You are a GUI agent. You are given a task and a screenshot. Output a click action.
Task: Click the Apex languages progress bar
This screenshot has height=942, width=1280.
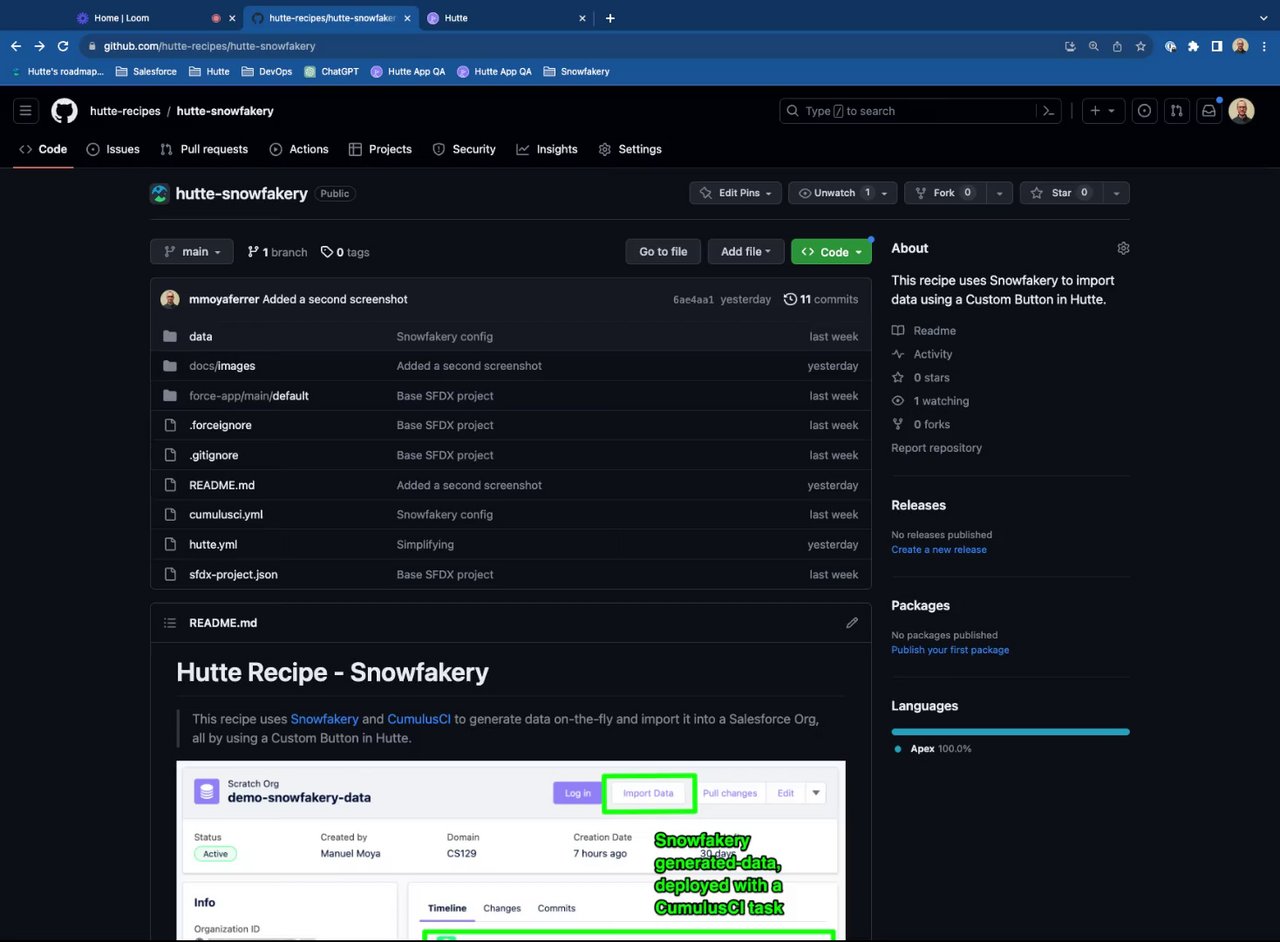click(x=1010, y=732)
